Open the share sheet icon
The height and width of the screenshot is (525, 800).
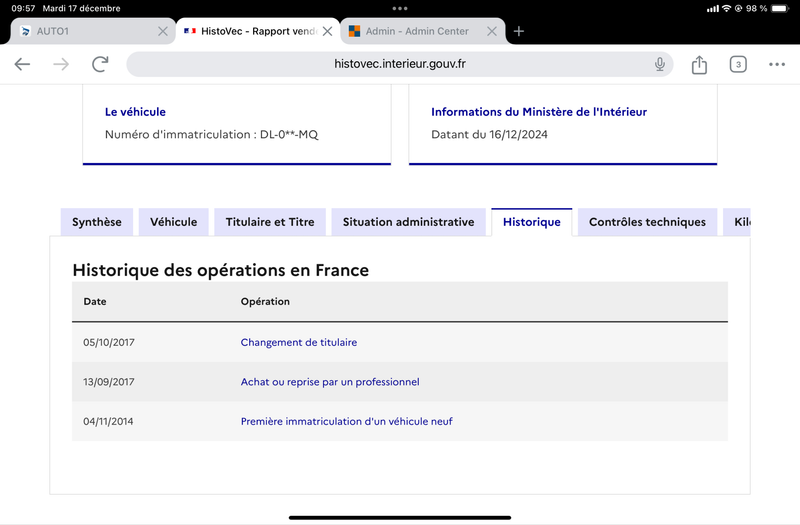699,64
